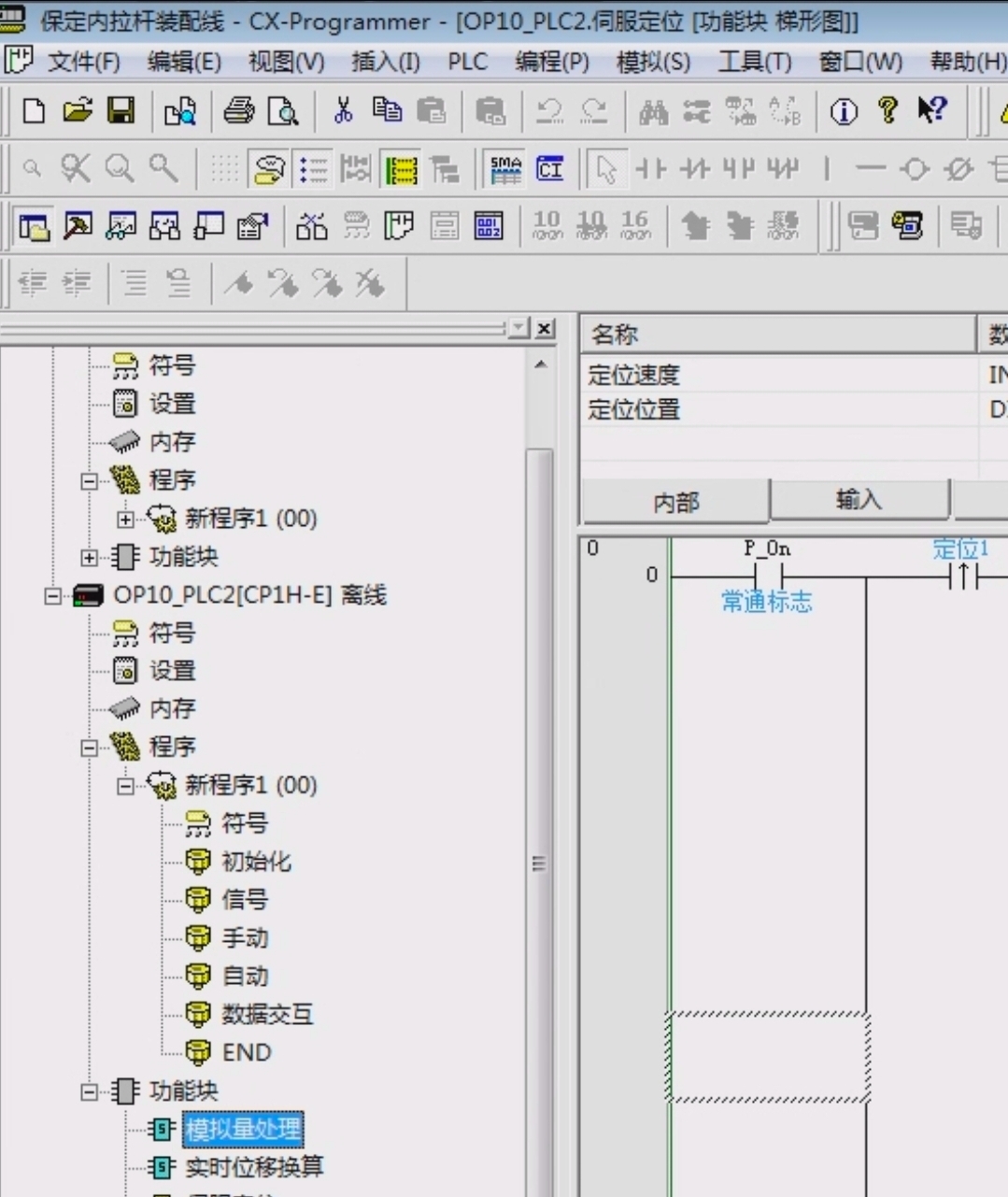Collapse the OP10_PLC2 PLC node

52,595
